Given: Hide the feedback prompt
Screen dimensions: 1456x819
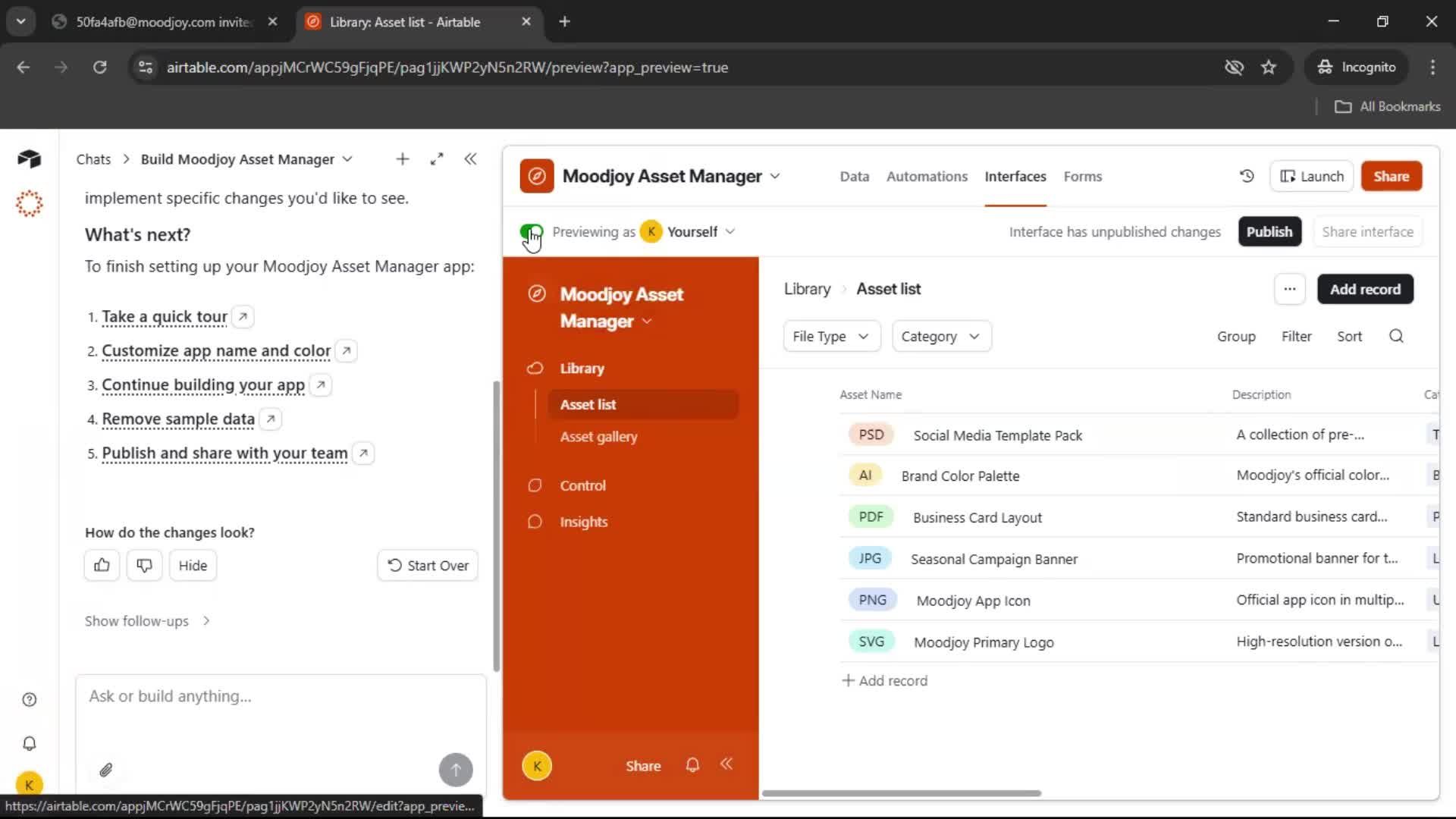Looking at the screenshot, I should pyautogui.click(x=193, y=565).
